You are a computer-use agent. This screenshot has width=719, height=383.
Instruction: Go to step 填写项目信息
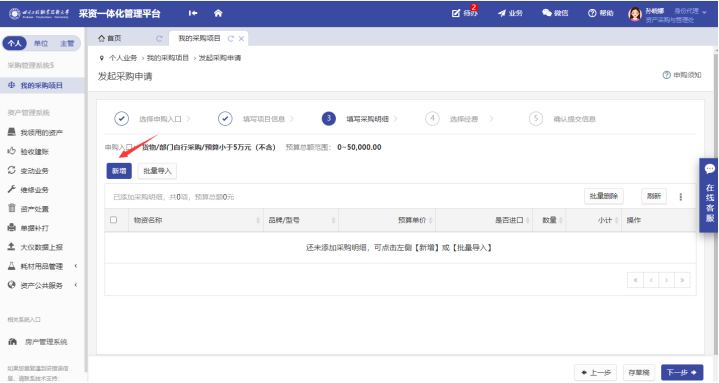(256, 119)
